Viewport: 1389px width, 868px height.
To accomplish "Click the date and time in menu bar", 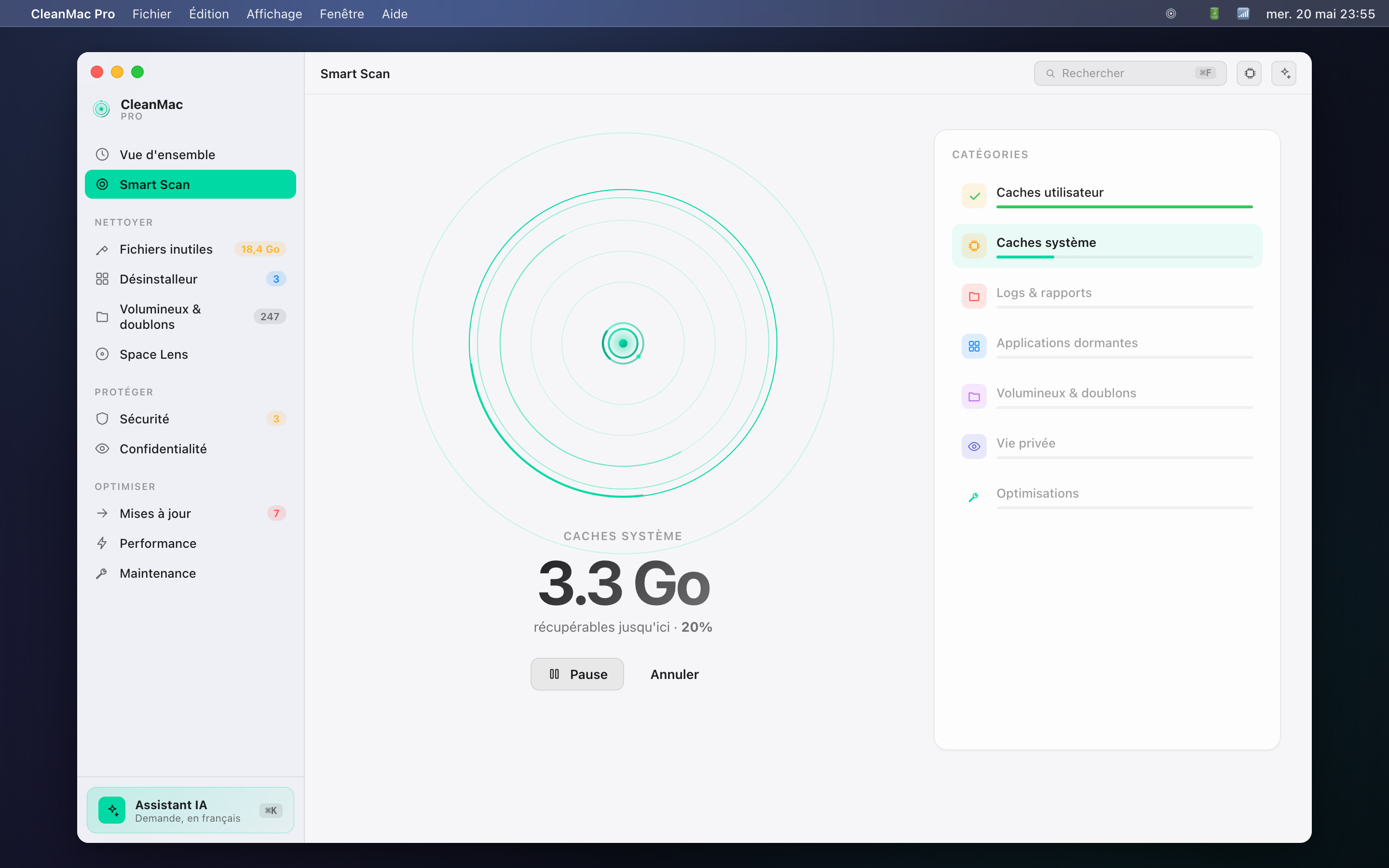I will point(1320,14).
